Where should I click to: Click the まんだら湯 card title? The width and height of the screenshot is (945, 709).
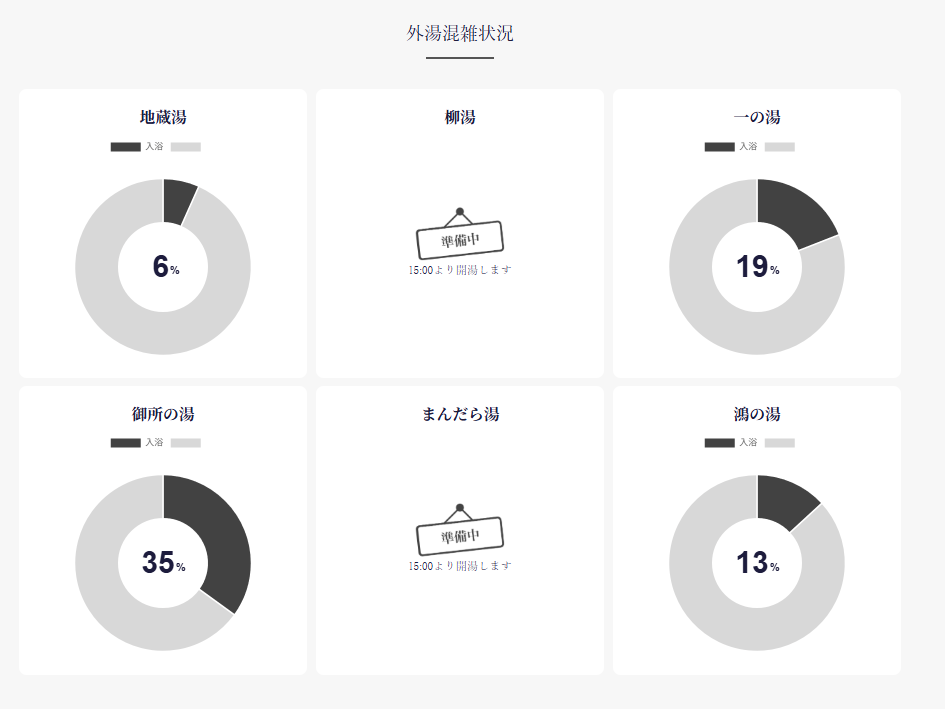tap(460, 414)
